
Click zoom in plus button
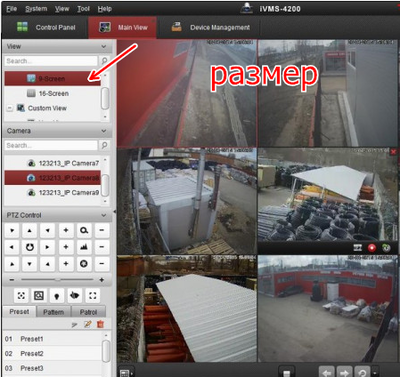click(x=66, y=230)
